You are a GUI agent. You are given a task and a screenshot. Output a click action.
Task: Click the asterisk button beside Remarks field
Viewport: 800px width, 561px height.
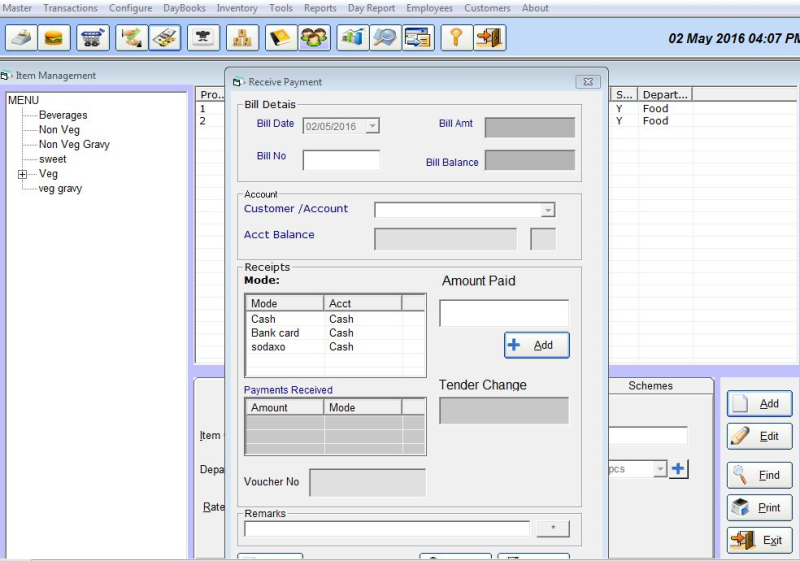[x=553, y=528]
